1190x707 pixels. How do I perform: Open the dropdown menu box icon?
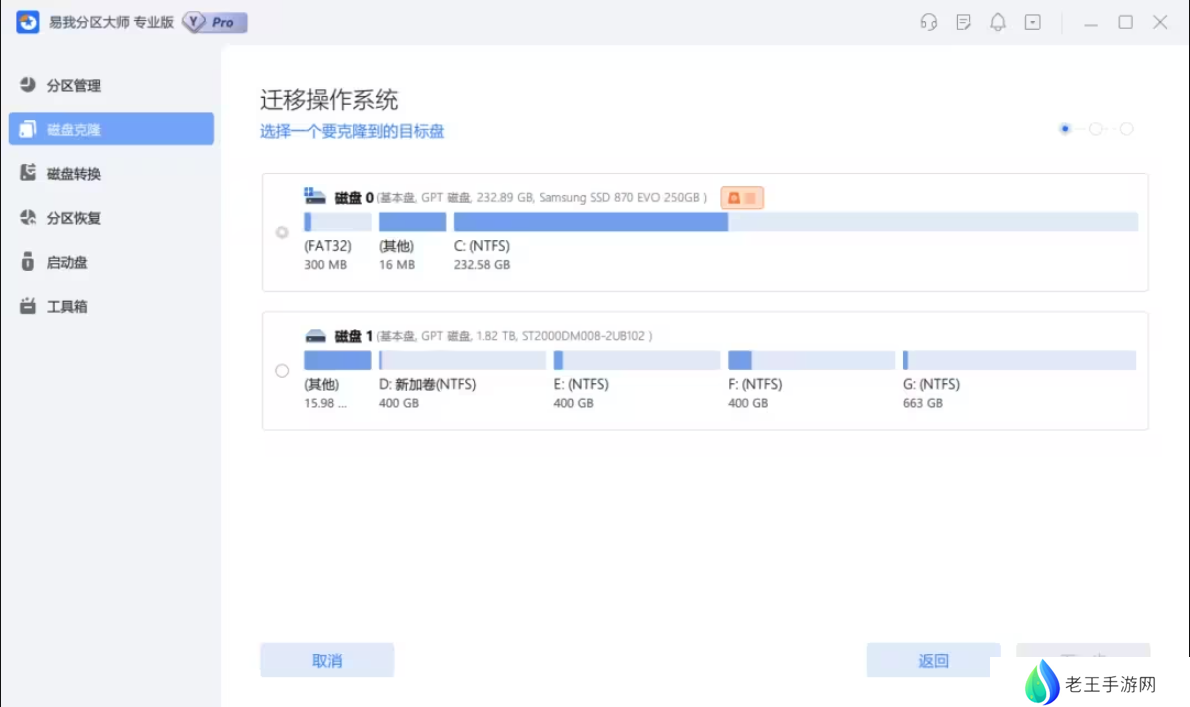click(x=1032, y=22)
